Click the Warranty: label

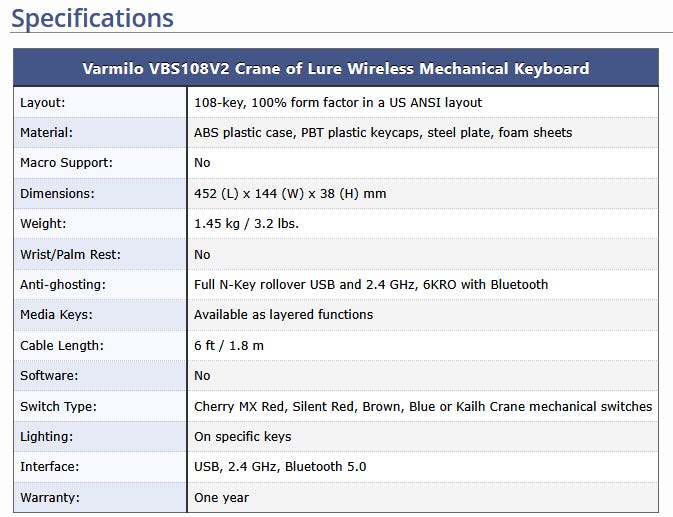tap(50, 497)
